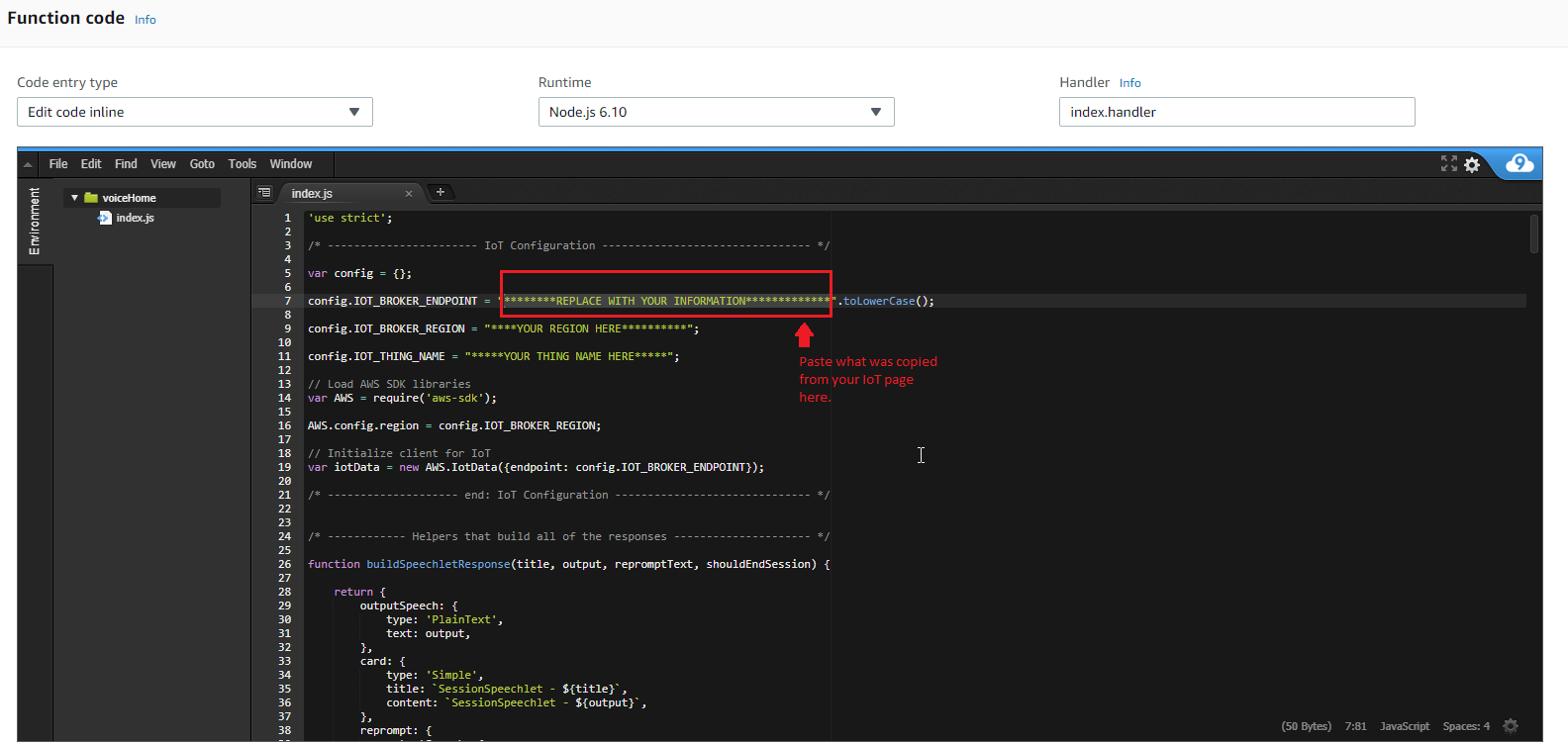
Task: Click line number 26 in gutter
Action: (284, 564)
